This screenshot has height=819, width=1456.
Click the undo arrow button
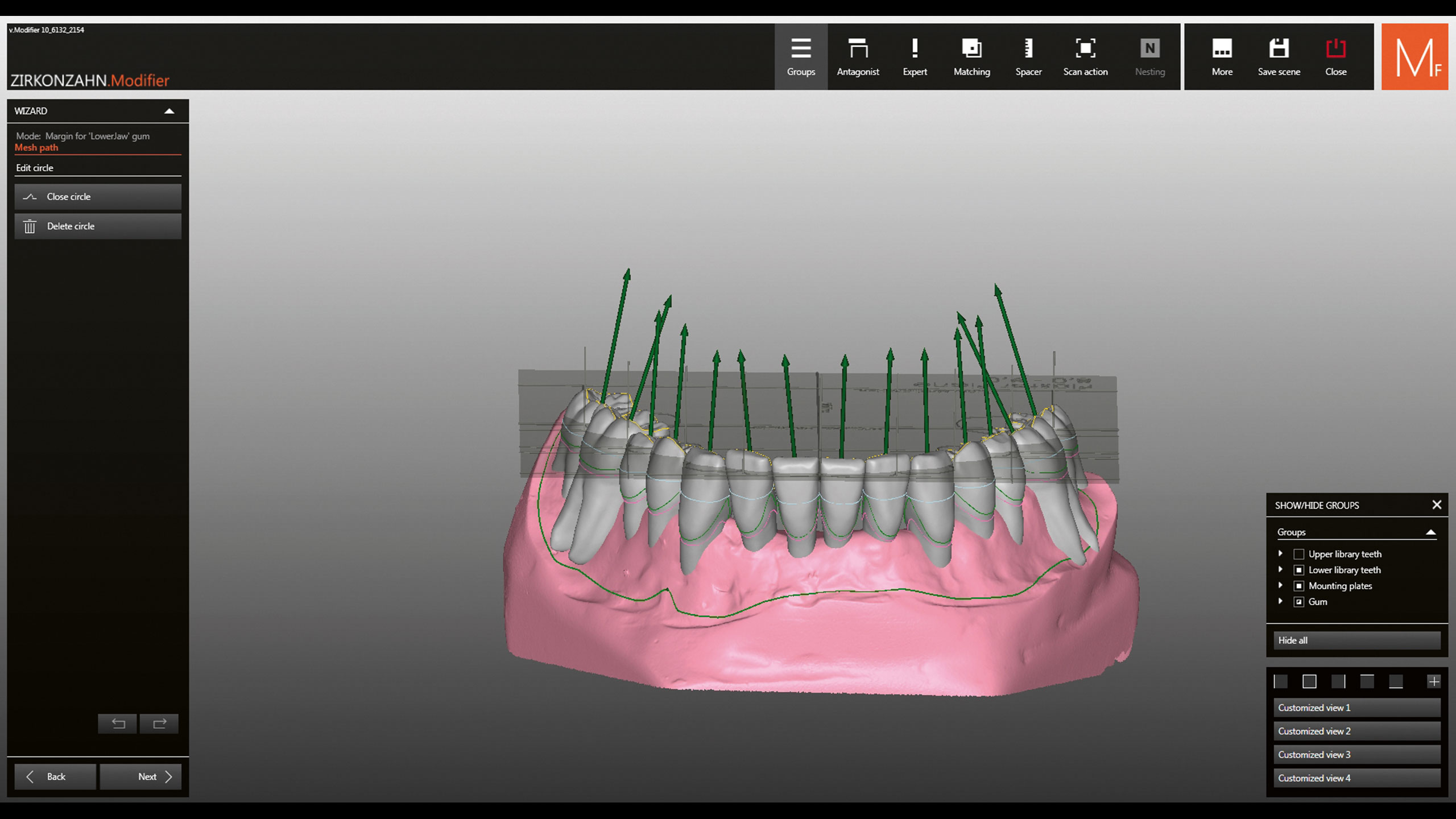[x=118, y=723]
